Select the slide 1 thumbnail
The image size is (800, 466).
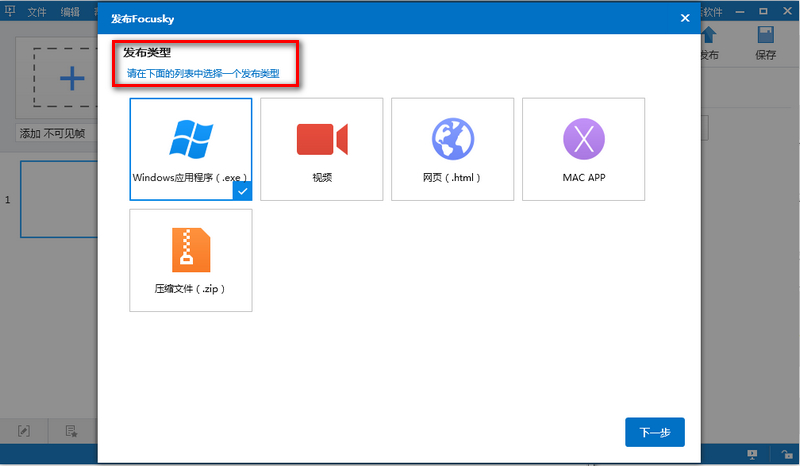coord(58,199)
